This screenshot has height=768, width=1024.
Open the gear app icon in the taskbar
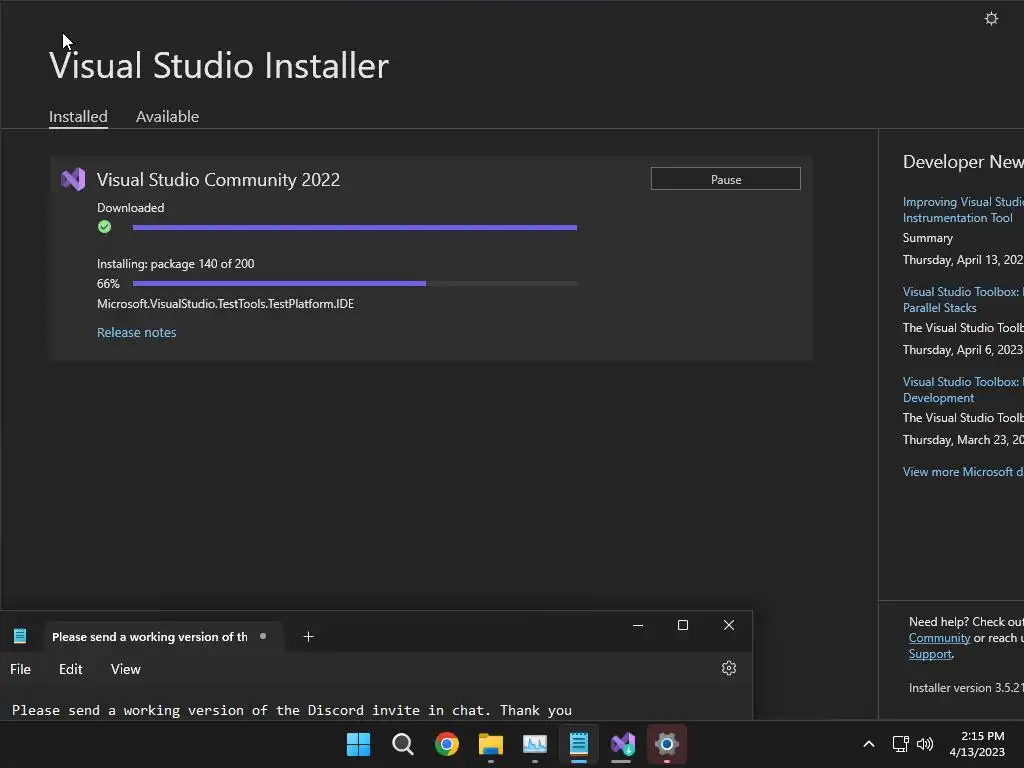coord(667,744)
